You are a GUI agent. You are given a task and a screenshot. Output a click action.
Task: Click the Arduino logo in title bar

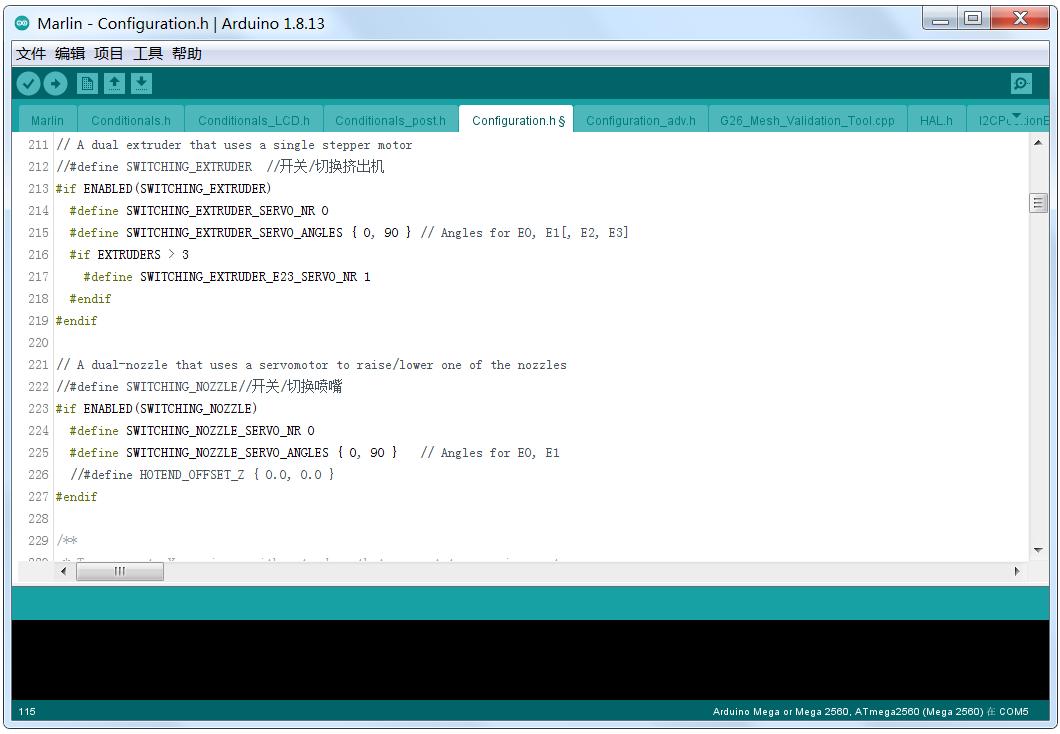[23, 23]
